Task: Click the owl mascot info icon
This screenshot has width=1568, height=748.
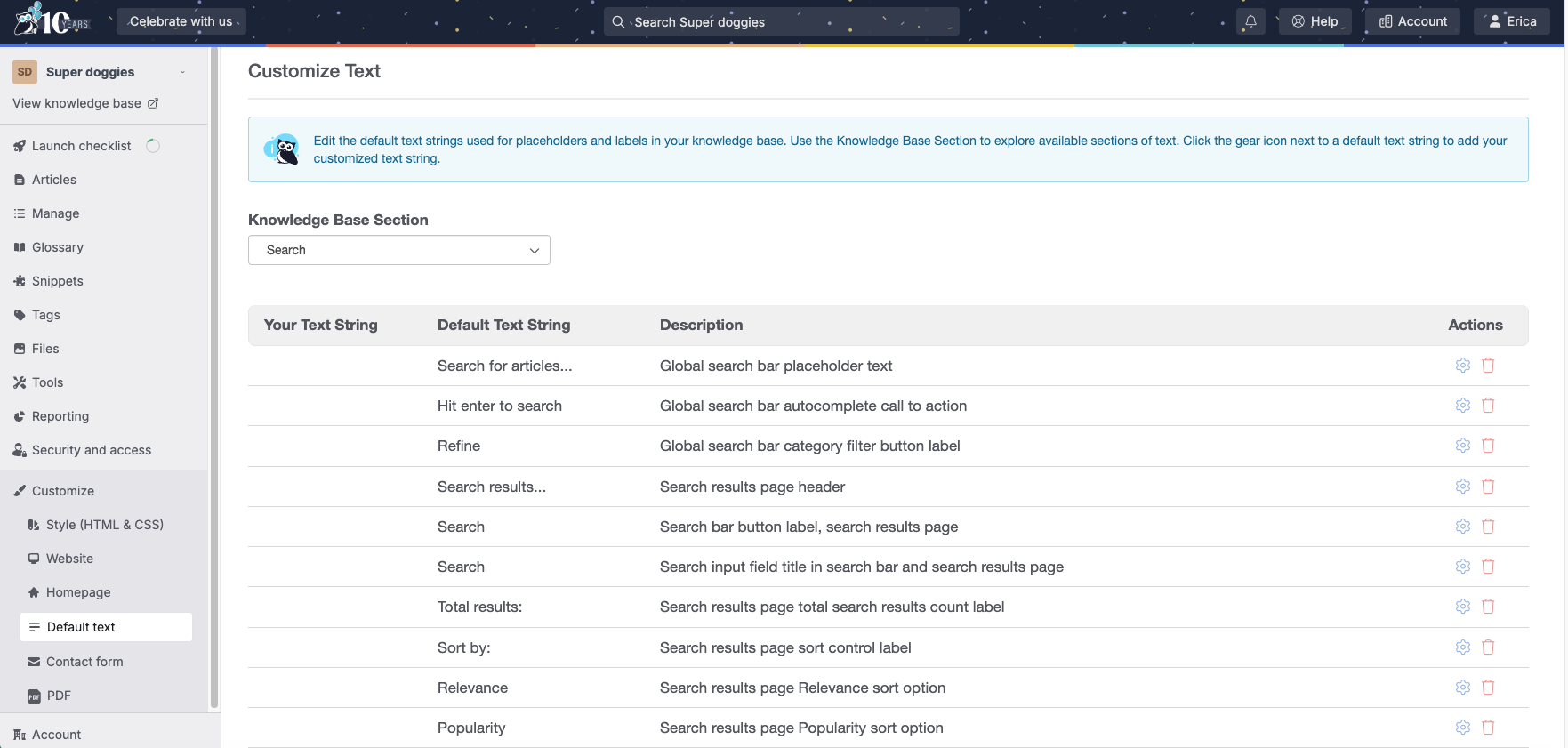Action: pos(282,149)
